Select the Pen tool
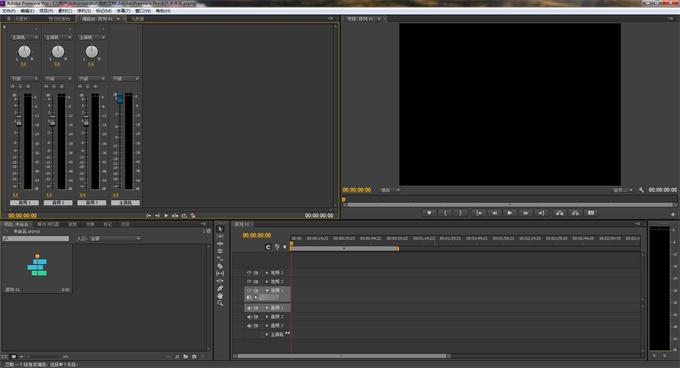The height and width of the screenshot is (368, 680). pyautogui.click(x=220, y=288)
